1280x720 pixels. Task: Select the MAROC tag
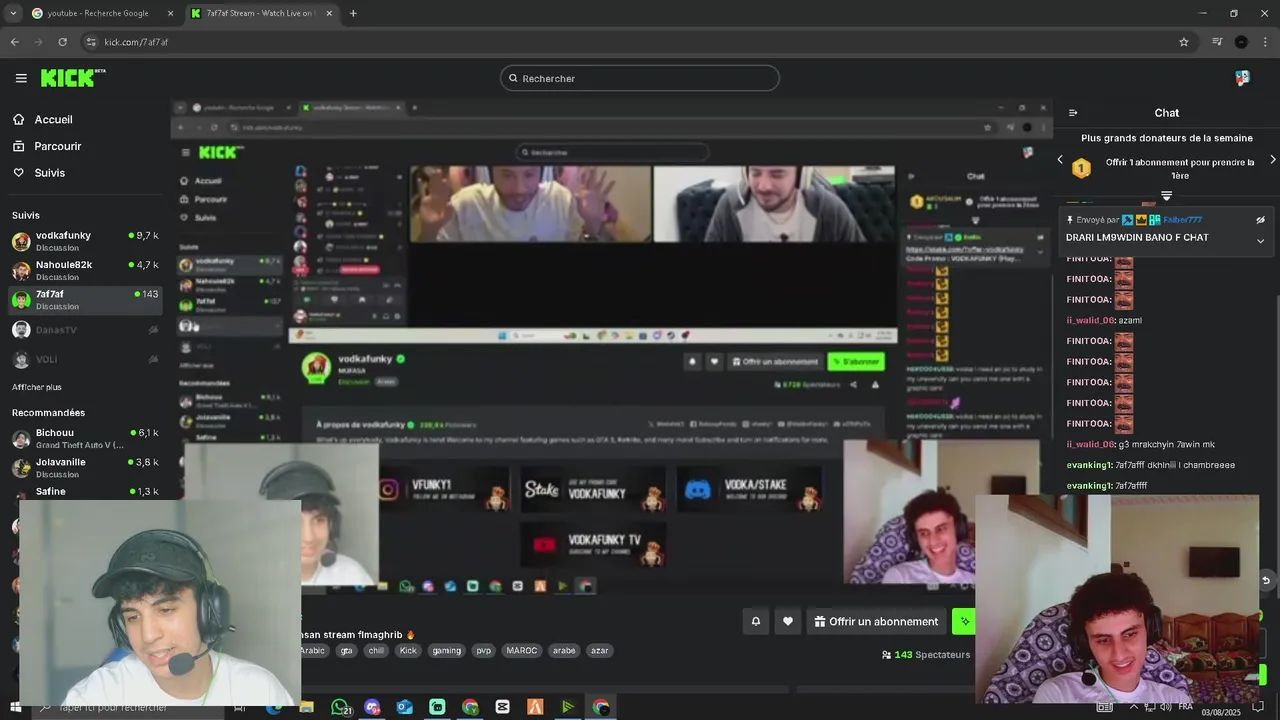(522, 650)
